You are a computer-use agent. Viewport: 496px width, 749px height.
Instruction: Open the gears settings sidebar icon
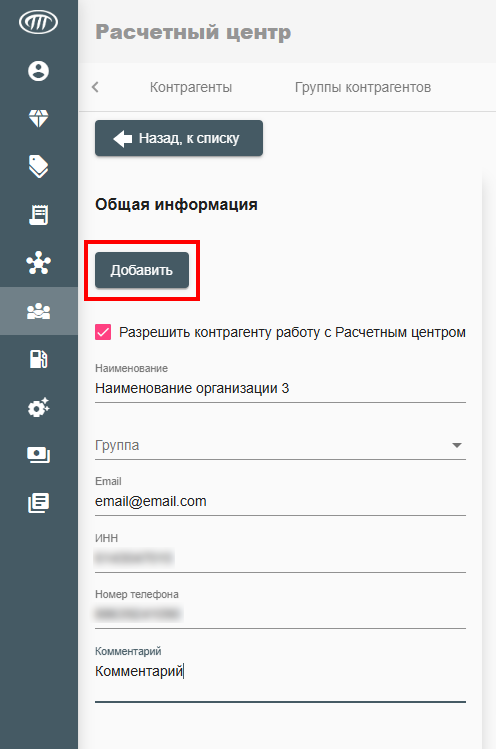38,407
